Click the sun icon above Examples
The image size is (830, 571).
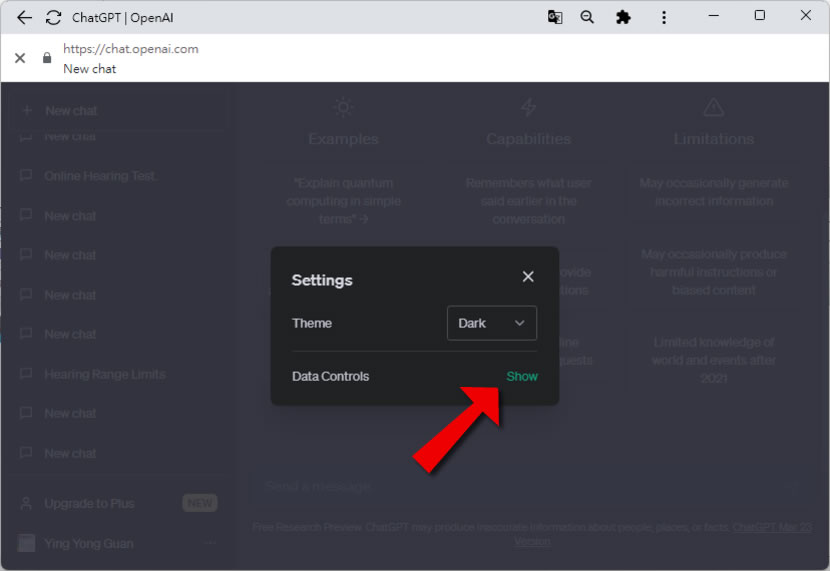tap(343, 107)
